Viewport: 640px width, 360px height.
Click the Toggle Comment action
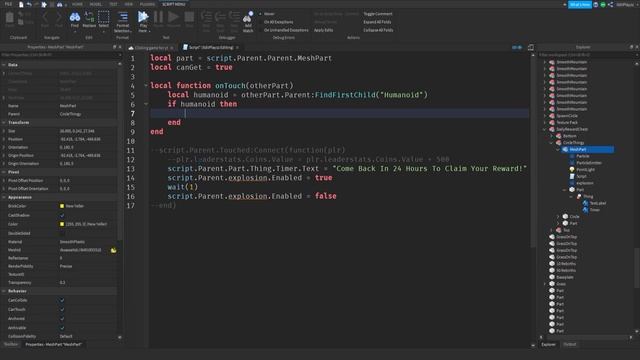click(378, 14)
